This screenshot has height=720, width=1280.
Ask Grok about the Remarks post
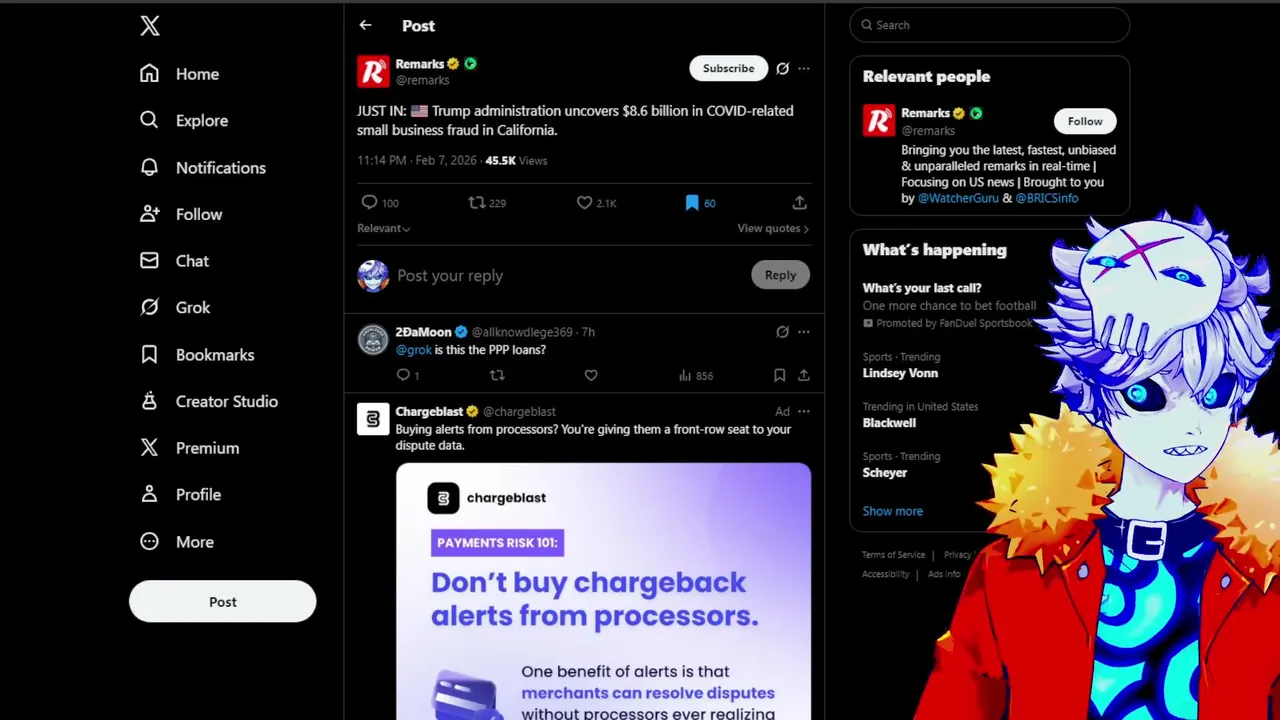click(x=782, y=68)
